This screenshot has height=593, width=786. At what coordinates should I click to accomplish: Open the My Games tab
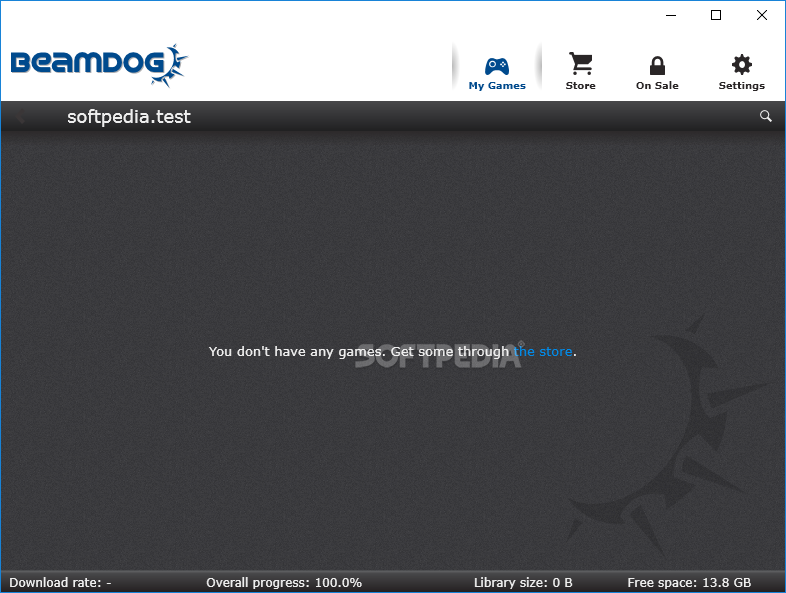(x=497, y=73)
